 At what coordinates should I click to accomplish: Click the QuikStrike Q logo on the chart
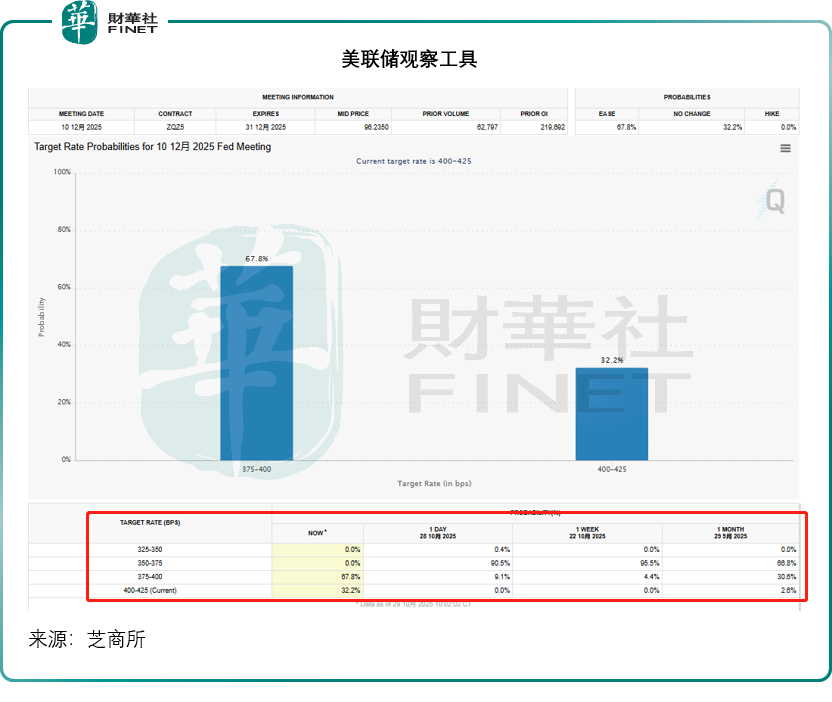pos(774,201)
